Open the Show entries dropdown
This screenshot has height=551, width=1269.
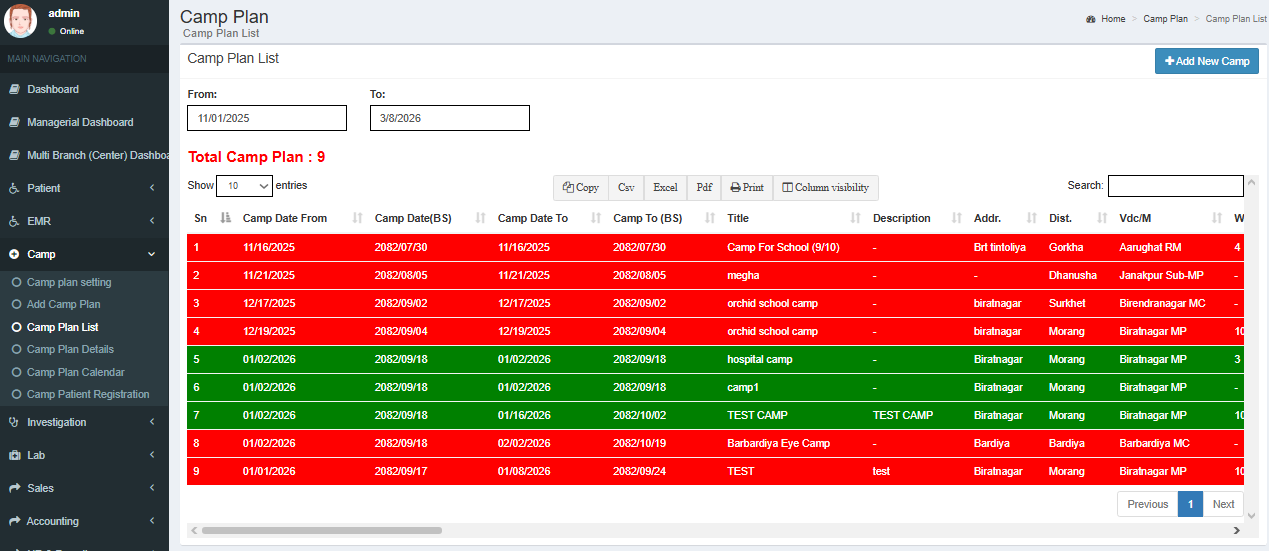point(244,185)
